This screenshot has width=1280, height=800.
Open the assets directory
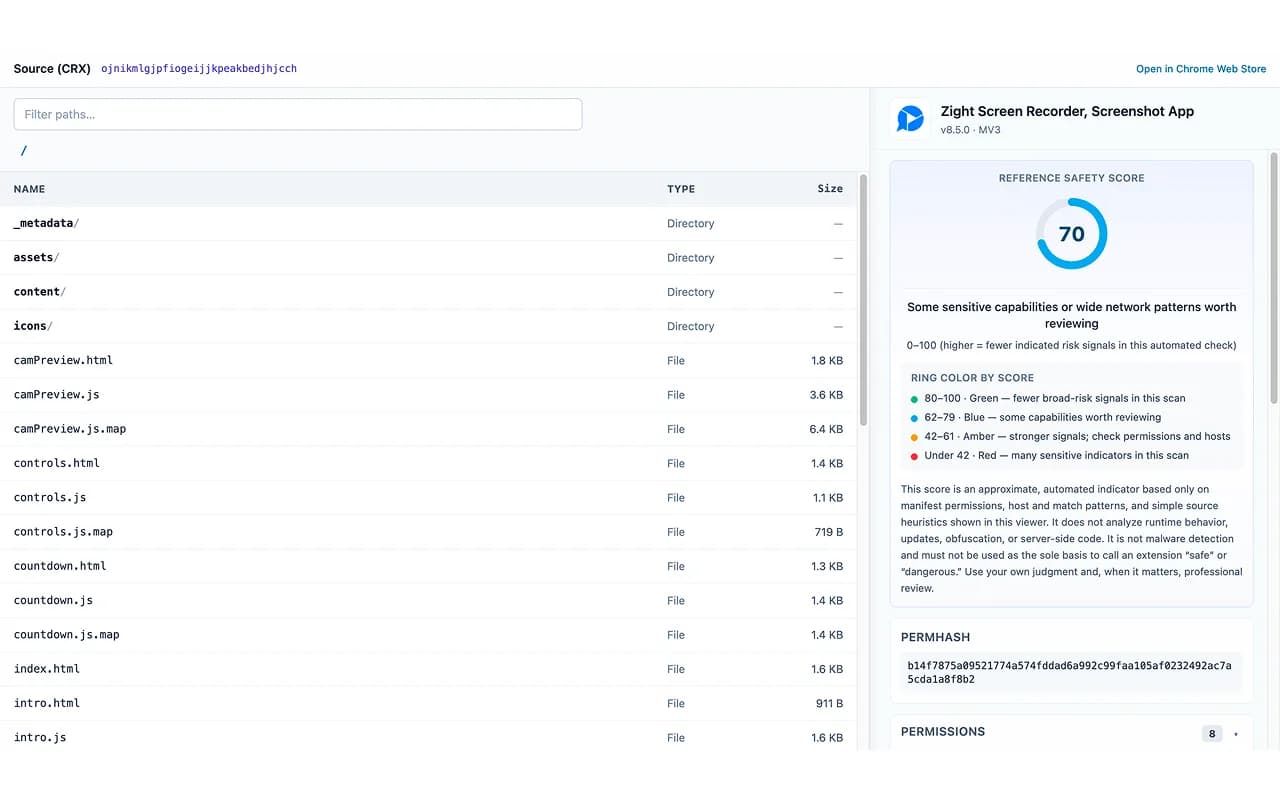(36, 257)
